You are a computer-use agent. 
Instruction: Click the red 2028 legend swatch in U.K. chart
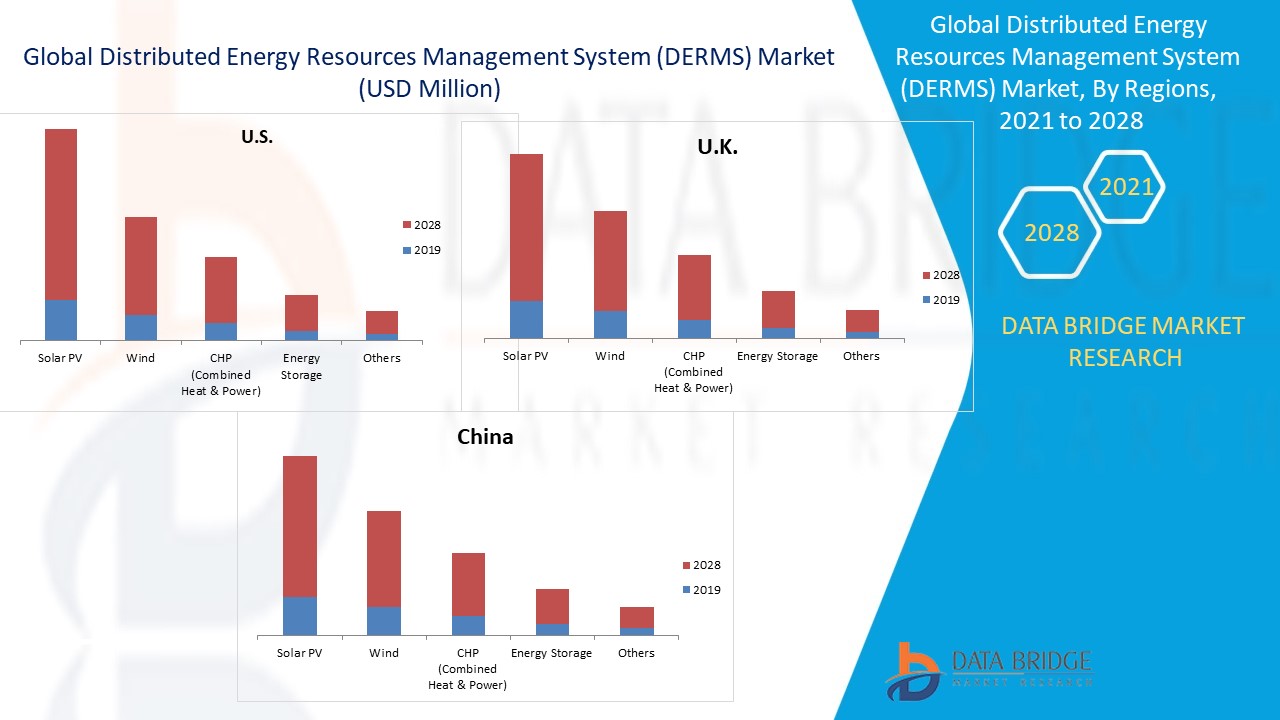tap(925, 276)
